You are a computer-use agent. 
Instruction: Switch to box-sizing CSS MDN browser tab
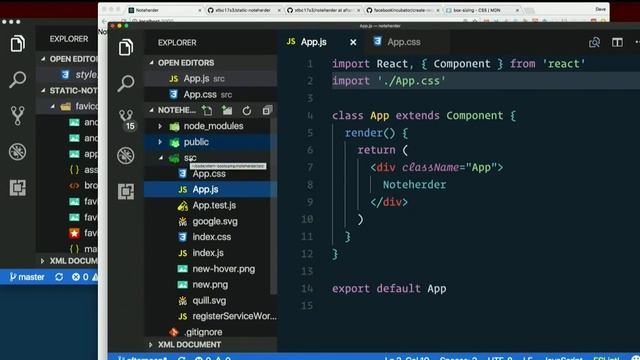481,10
